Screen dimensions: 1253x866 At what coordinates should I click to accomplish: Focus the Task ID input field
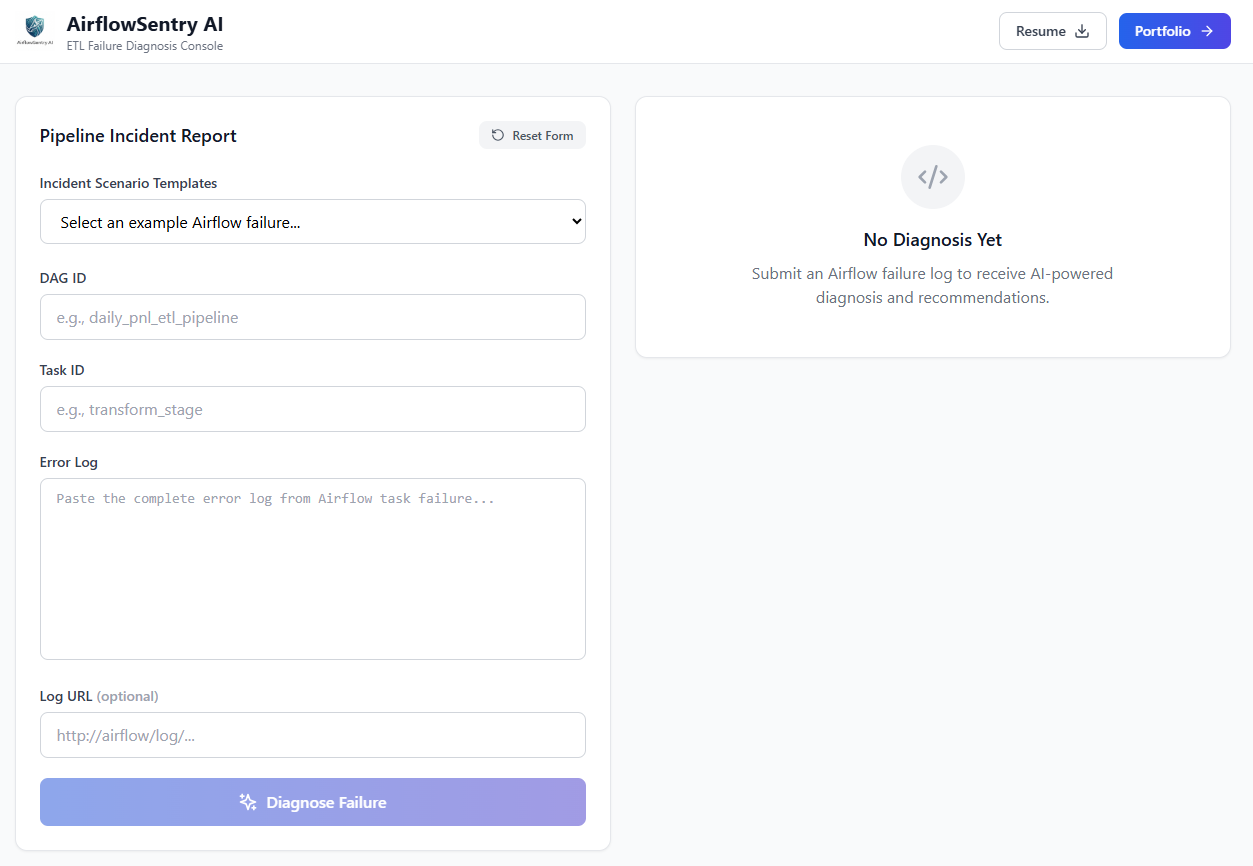point(313,409)
